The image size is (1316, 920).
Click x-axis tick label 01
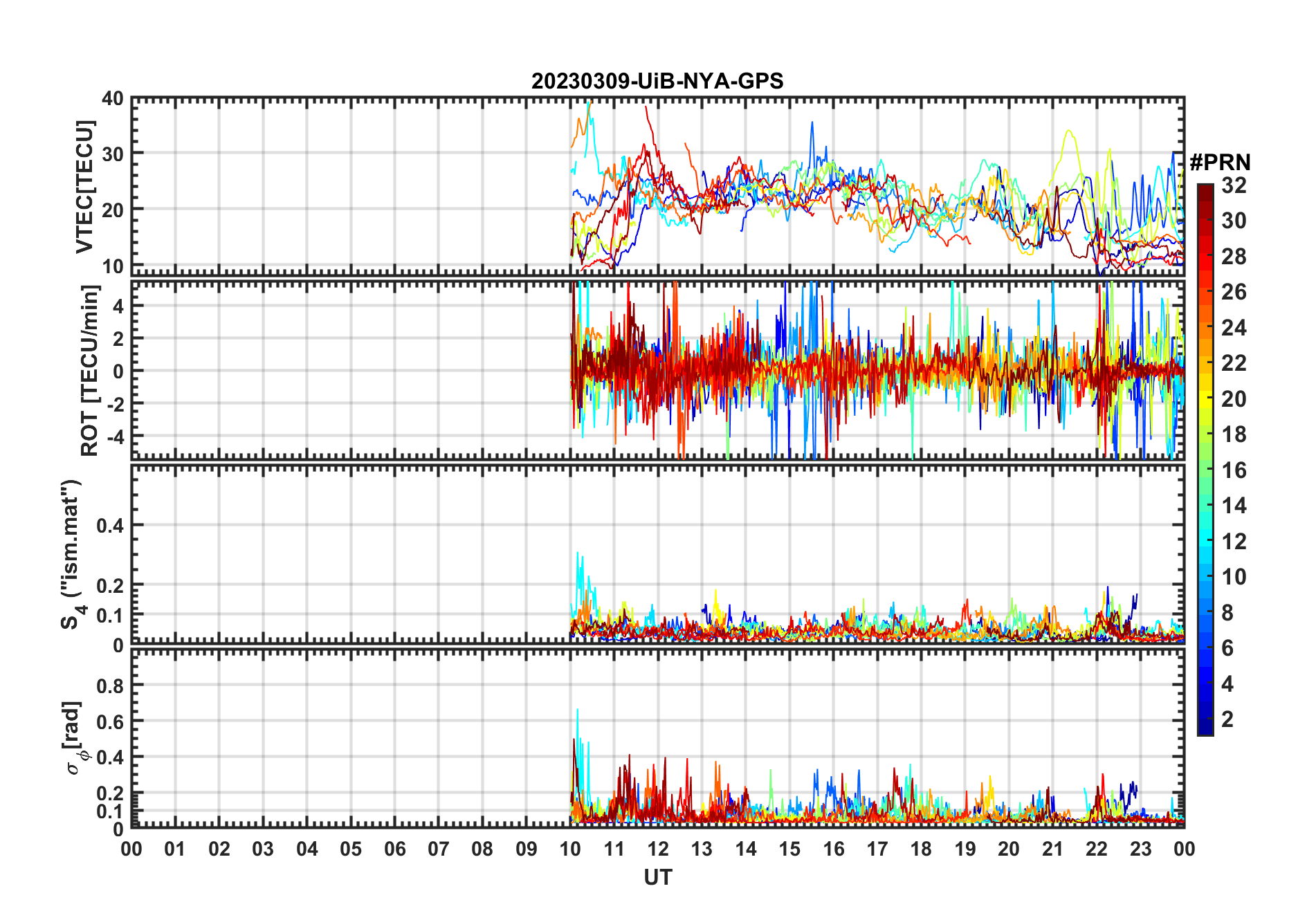point(175,849)
